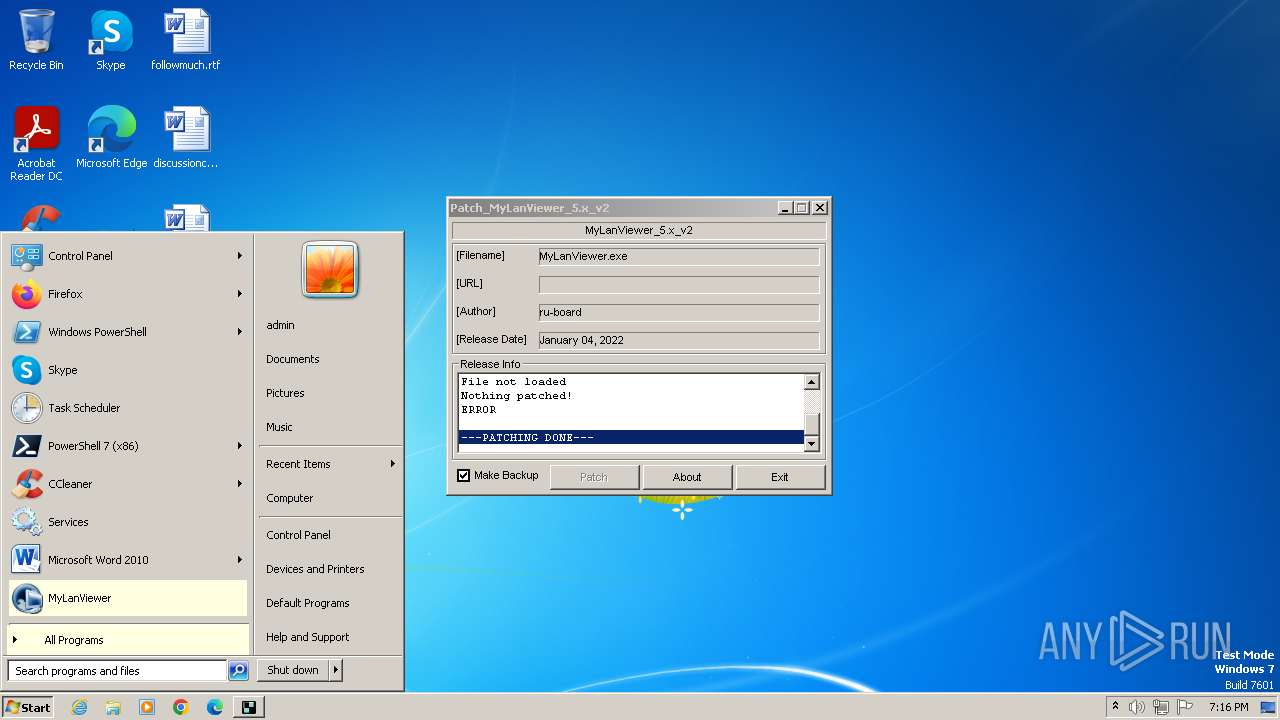The height and width of the screenshot is (720, 1280).
Task: Show hidden system tray icons
Action: point(1115,707)
